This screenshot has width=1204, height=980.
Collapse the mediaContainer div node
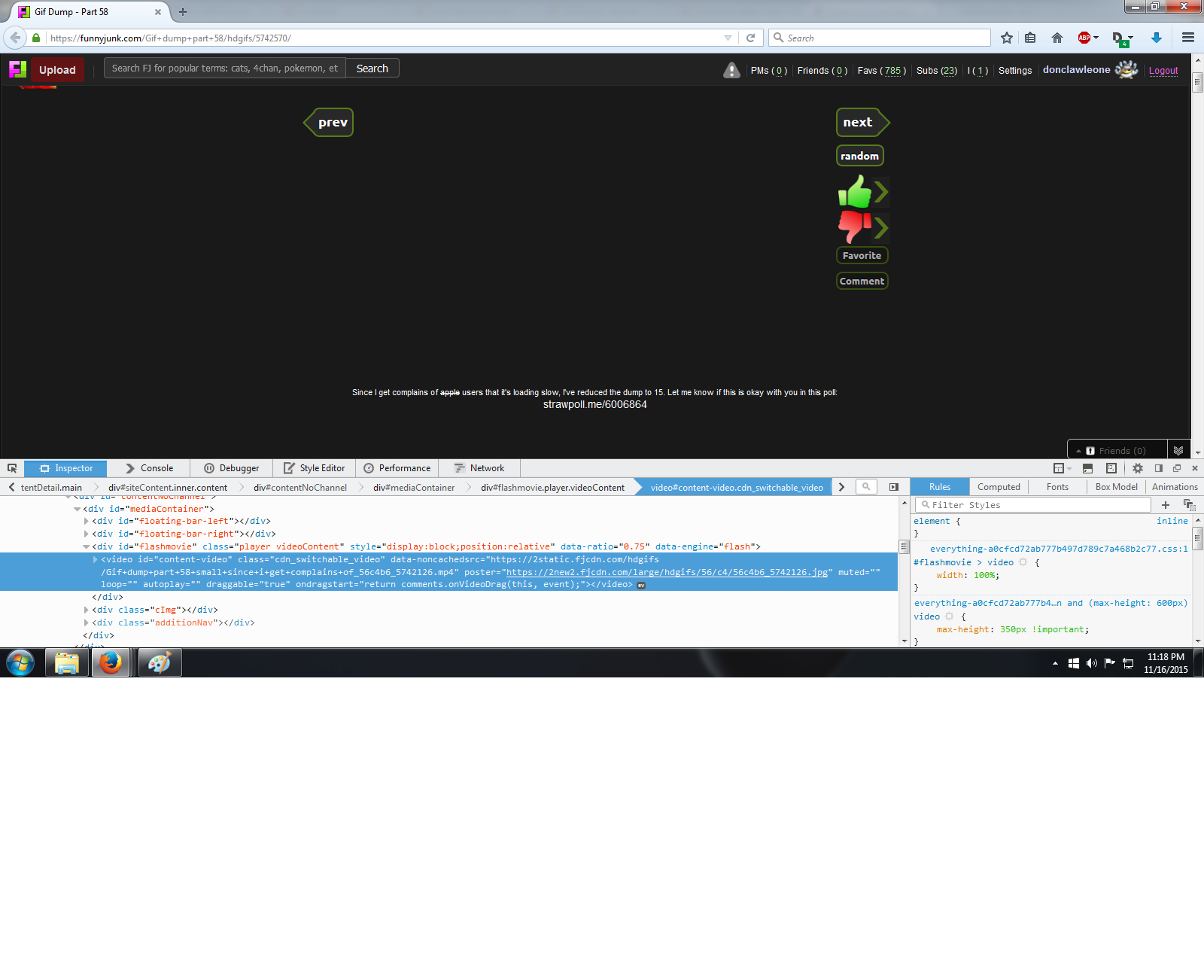pyautogui.click(x=77, y=509)
